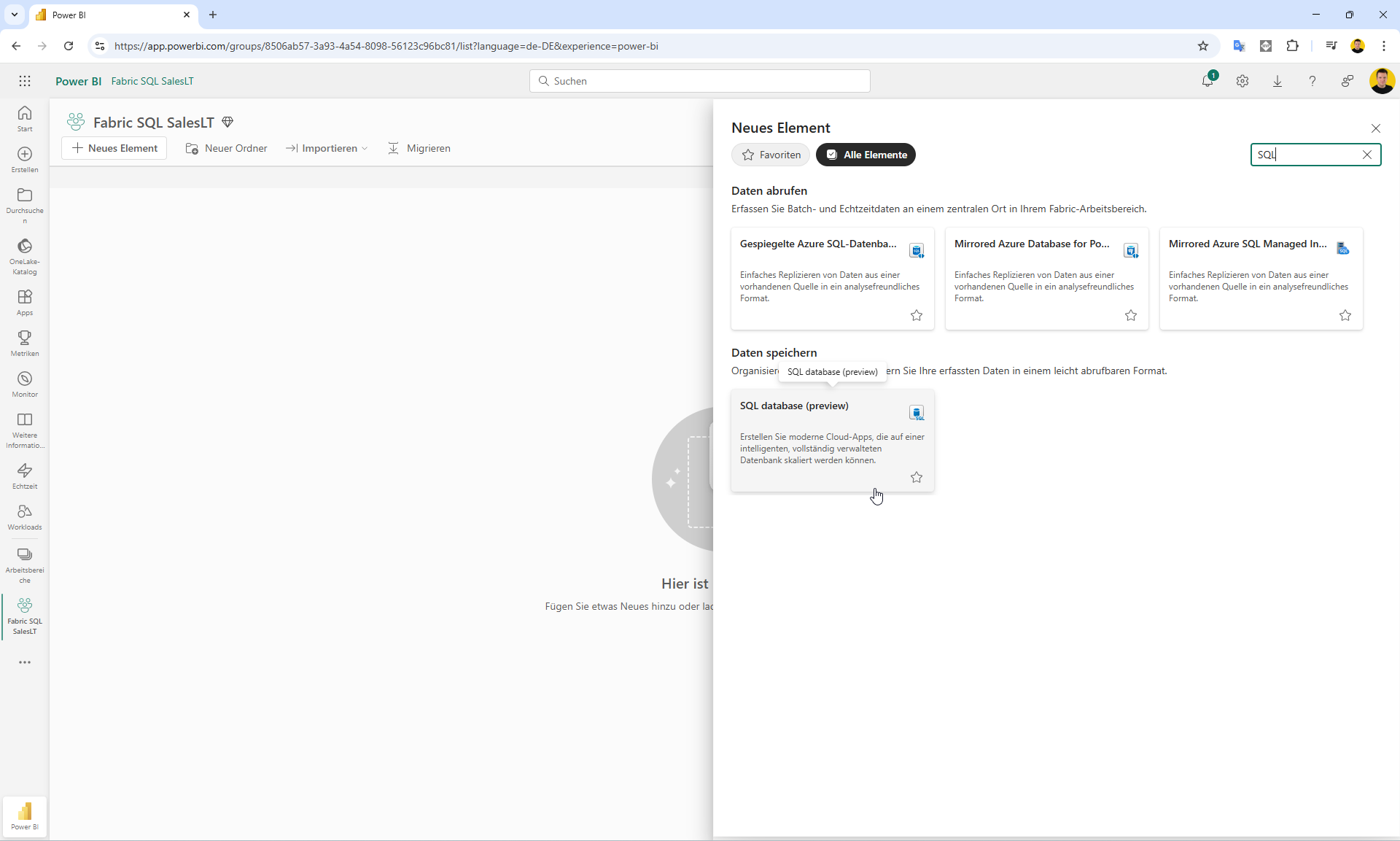Click the Neuer Ordner button
1400x841 pixels.
click(x=227, y=148)
